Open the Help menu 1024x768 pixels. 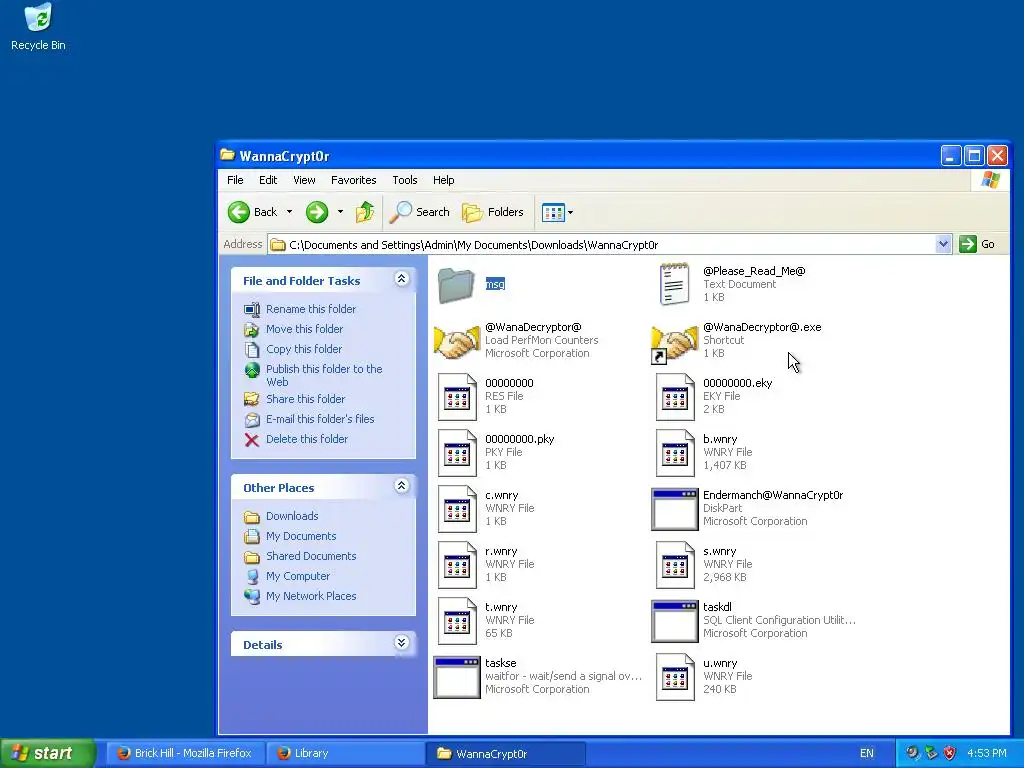[x=443, y=180]
